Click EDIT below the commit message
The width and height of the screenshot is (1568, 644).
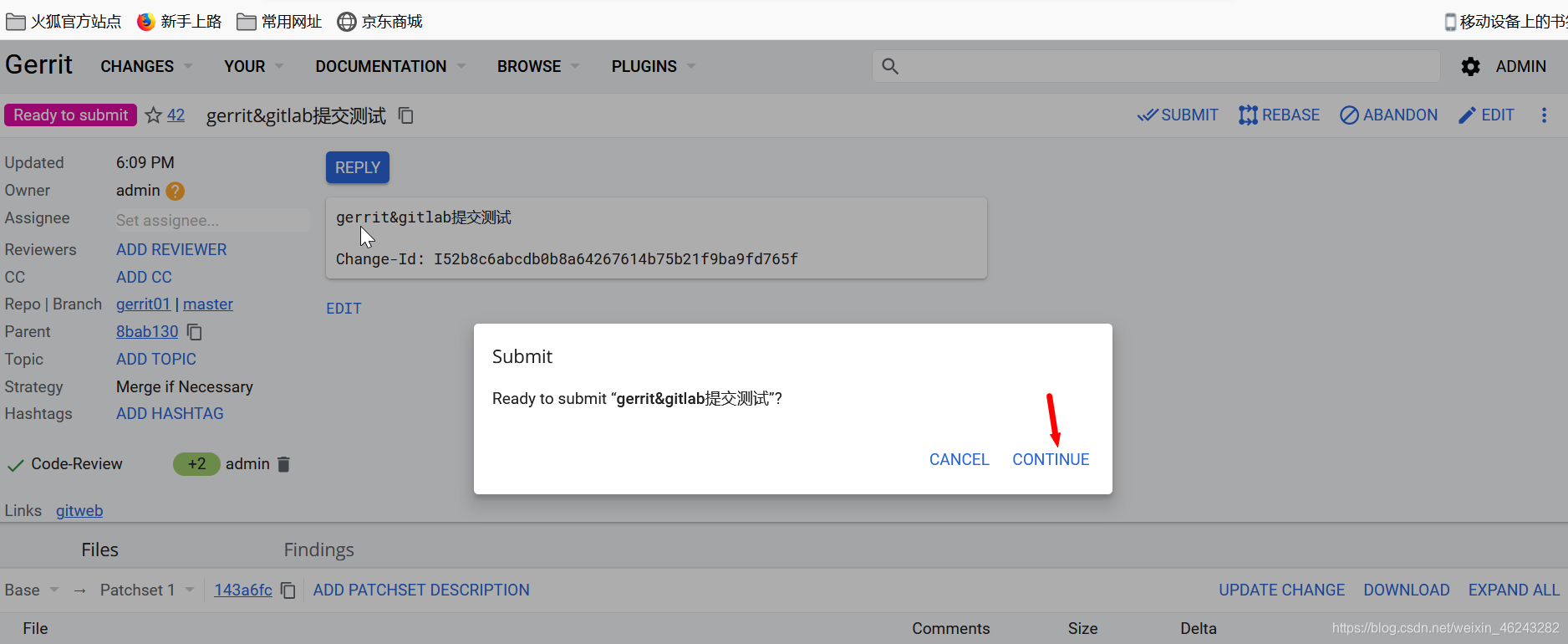pos(344,309)
